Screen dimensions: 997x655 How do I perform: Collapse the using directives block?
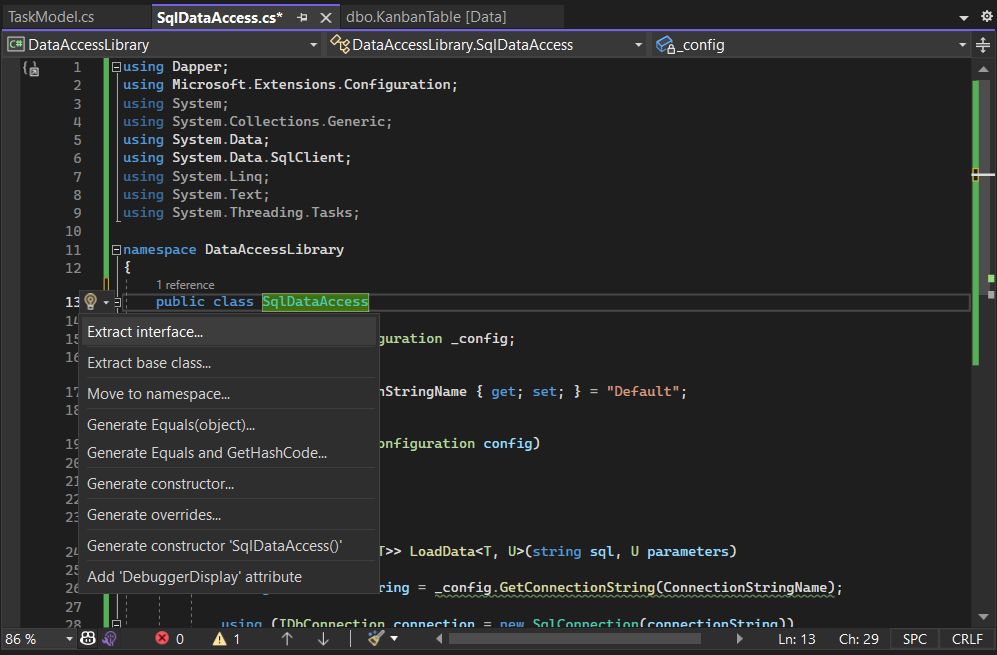[116, 67]
